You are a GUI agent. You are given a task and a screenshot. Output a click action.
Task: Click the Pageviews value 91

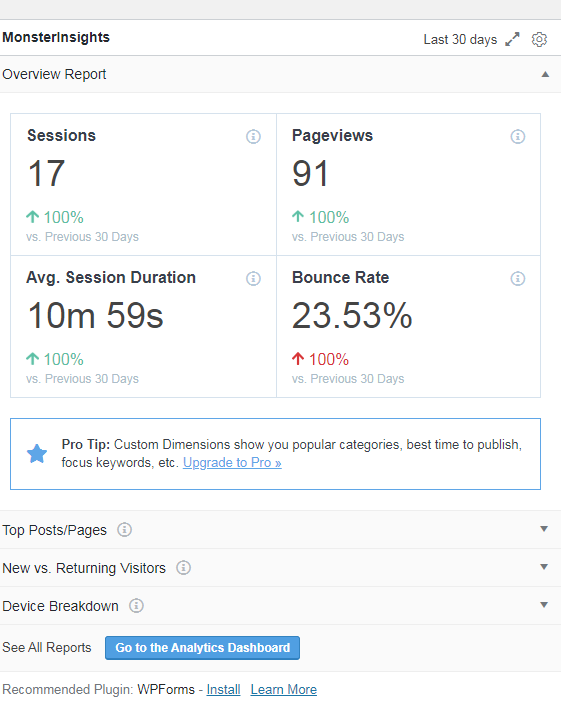coord(311,174)
